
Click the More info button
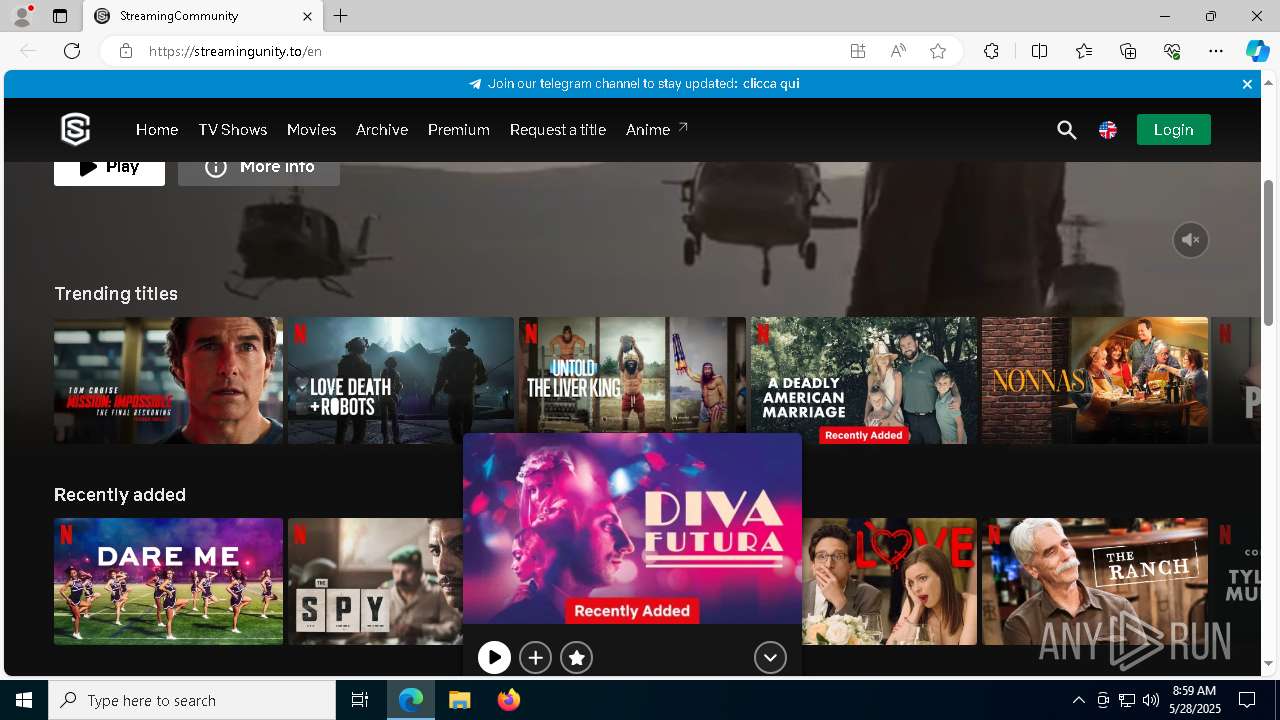(259, 171)
